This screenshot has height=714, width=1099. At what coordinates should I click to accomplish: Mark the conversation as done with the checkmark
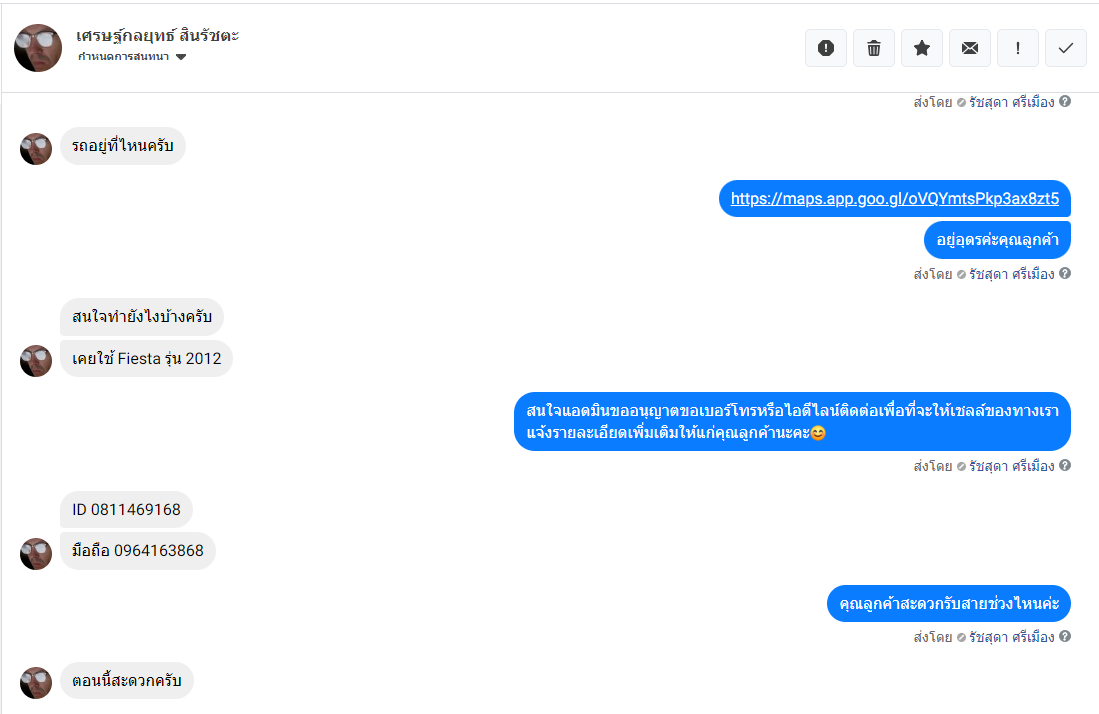pos(1066,48)
